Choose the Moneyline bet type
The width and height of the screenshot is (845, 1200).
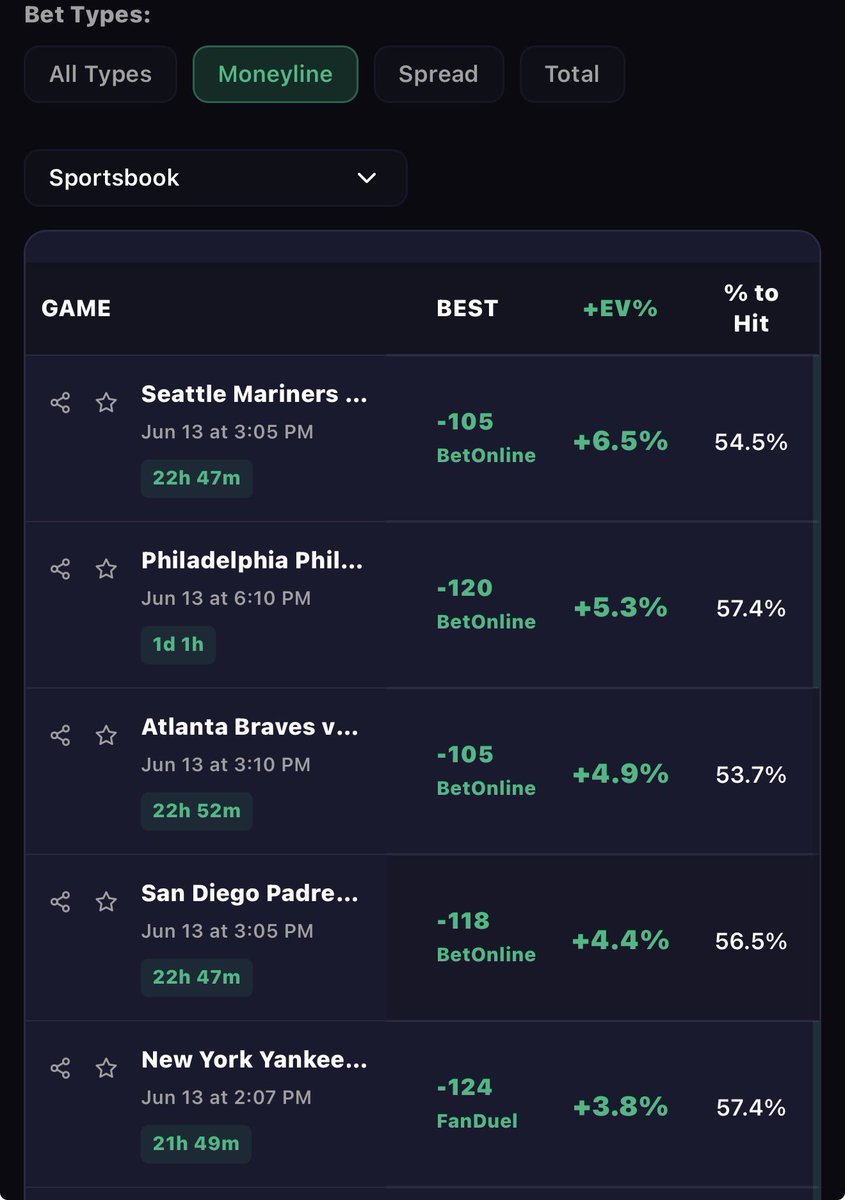[275, 74]
